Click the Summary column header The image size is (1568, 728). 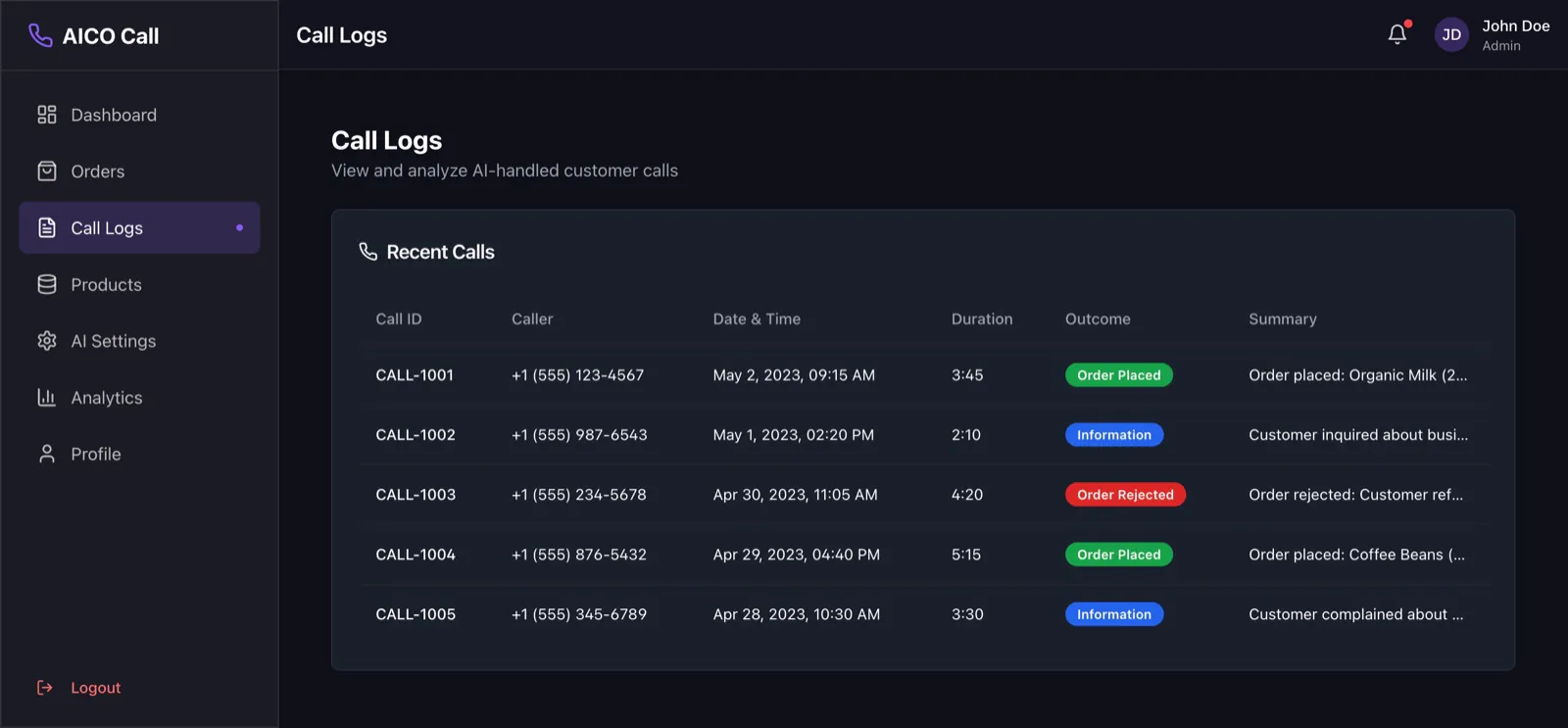point(1283,319)
